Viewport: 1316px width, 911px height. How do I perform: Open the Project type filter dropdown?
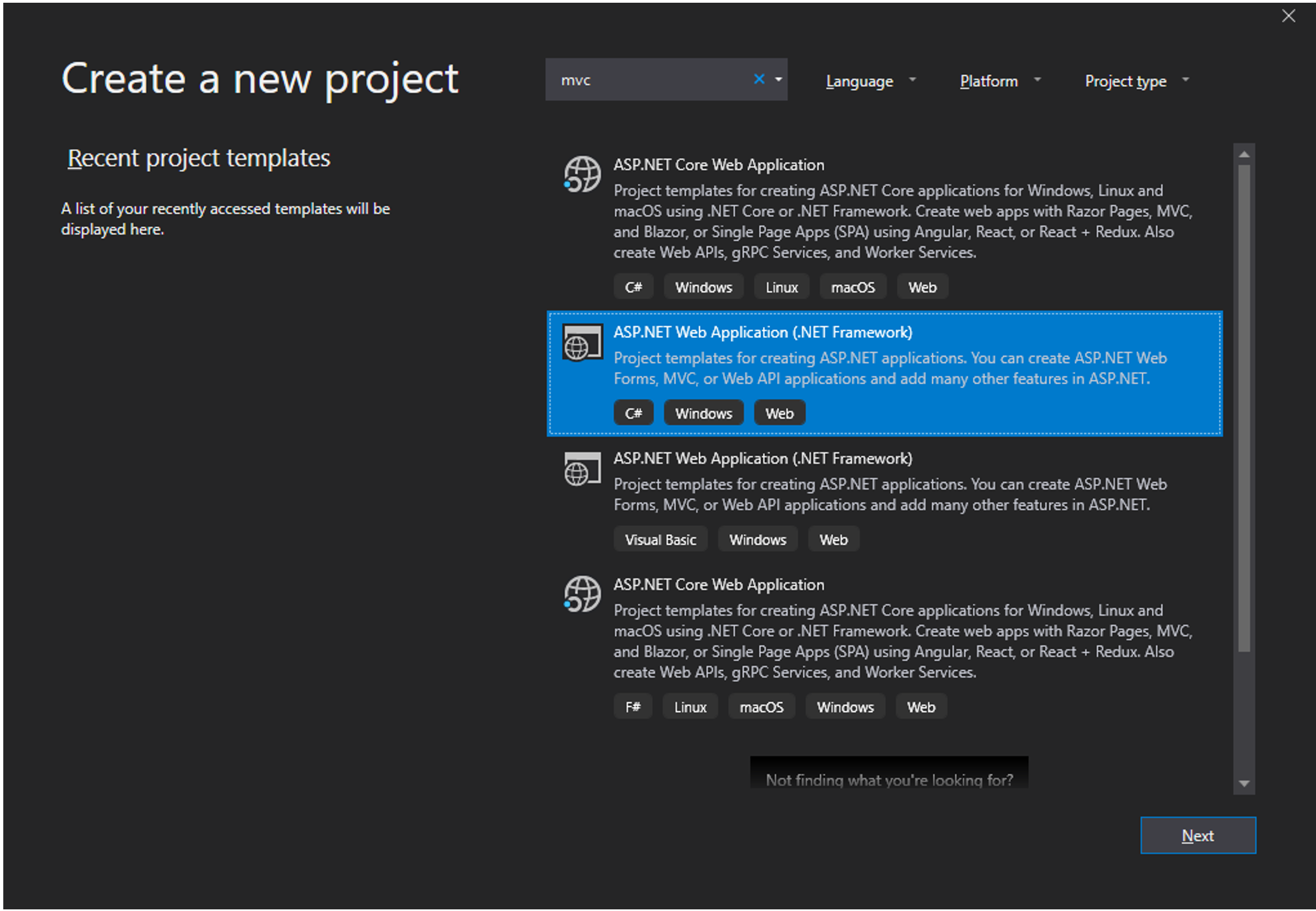tap(1136, 81)
